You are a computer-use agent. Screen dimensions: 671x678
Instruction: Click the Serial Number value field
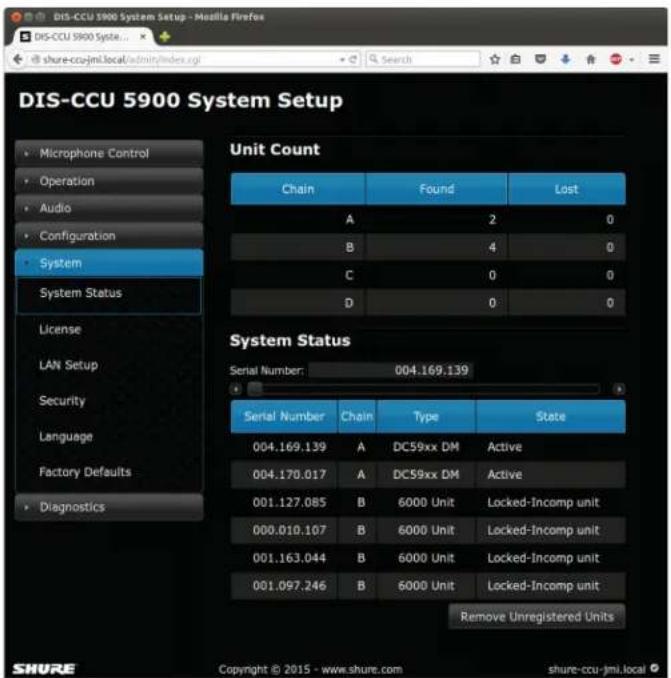pos(391,370)
